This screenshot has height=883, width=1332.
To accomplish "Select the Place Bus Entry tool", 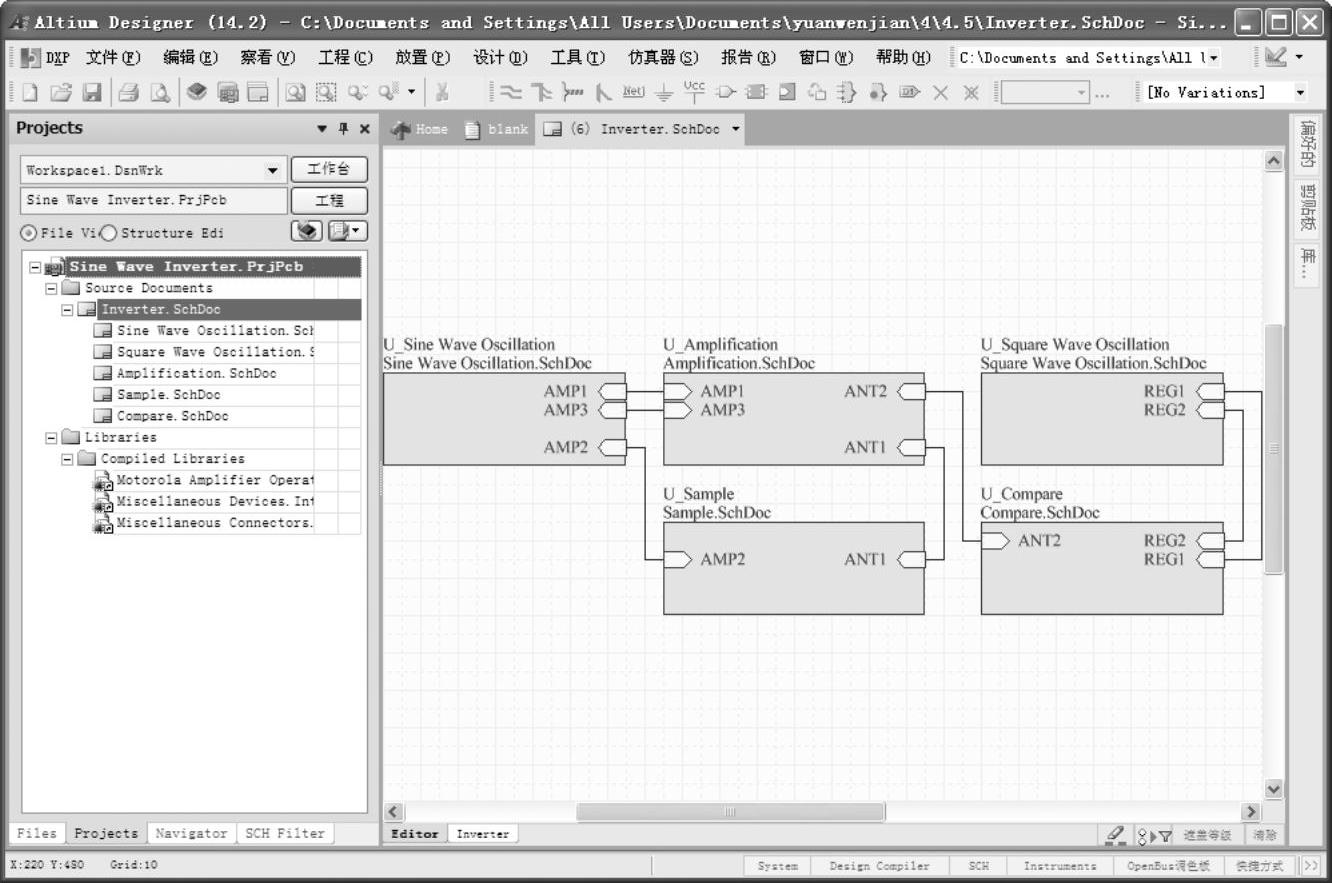I will 603,93.
